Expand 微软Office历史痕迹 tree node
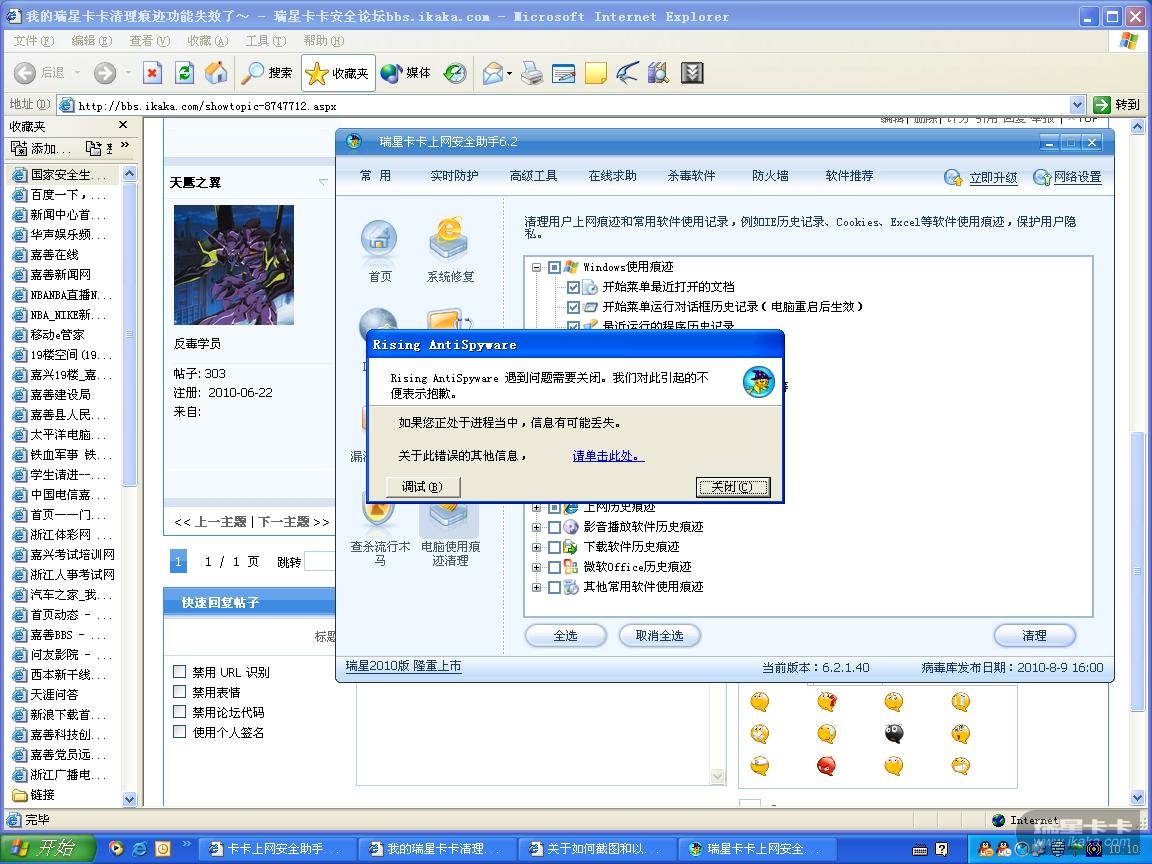 (x=536, y=567)
